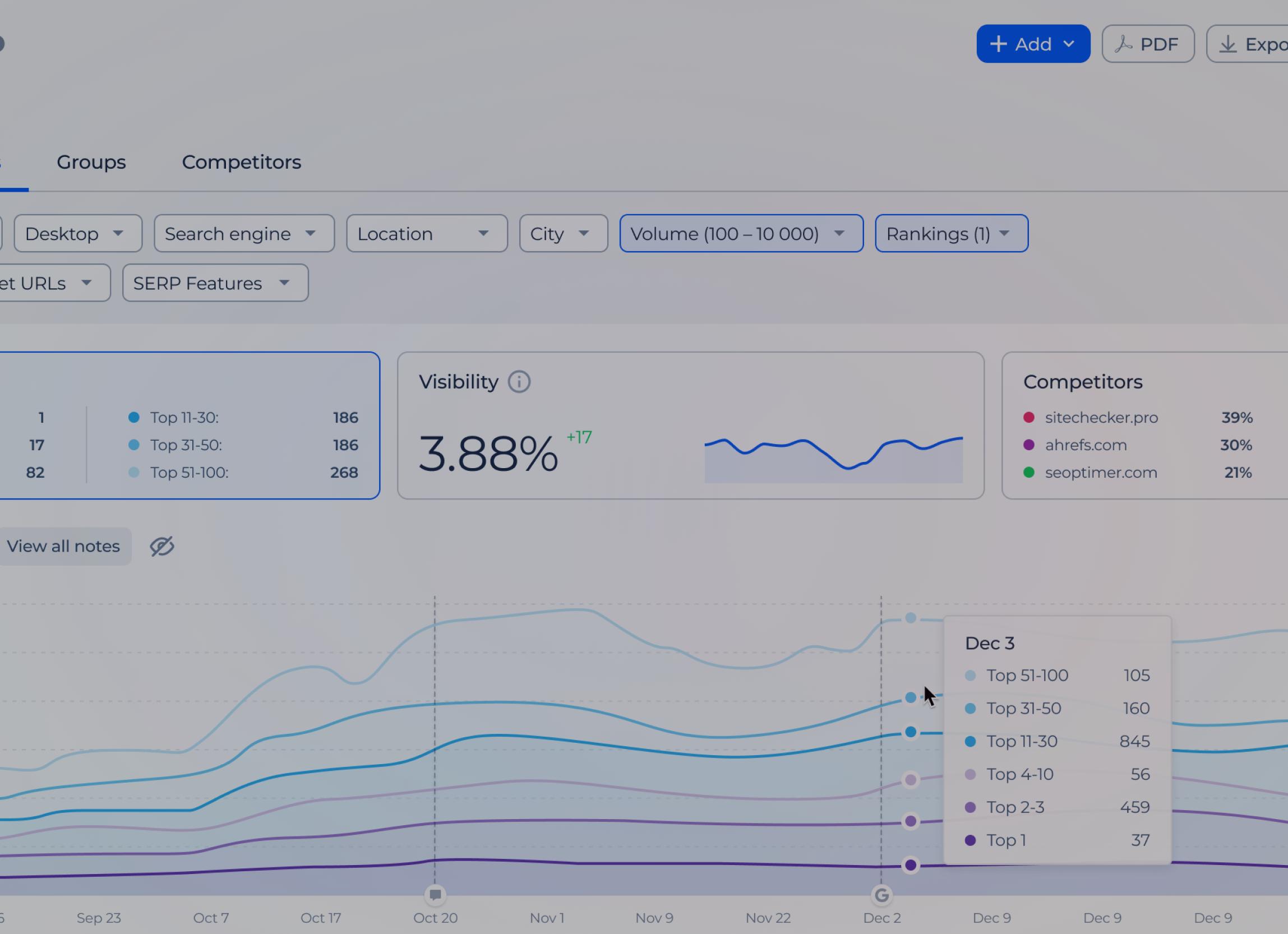Click the Visibility info icon
This screenshot has height=934, width=1288.
(519, 381)
